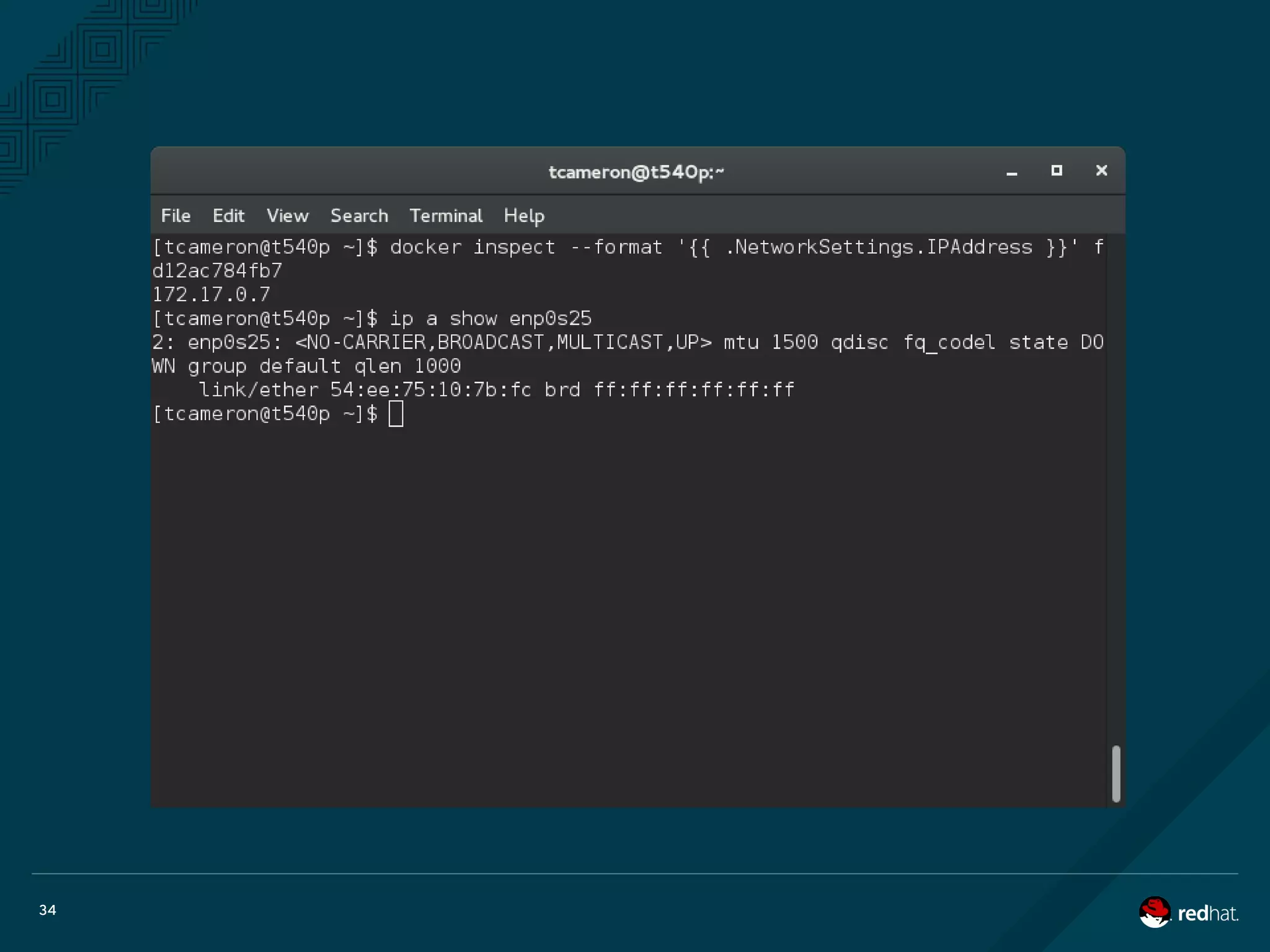Click the slide number 34
1270x952 pixels.
(x=48, y=910)
